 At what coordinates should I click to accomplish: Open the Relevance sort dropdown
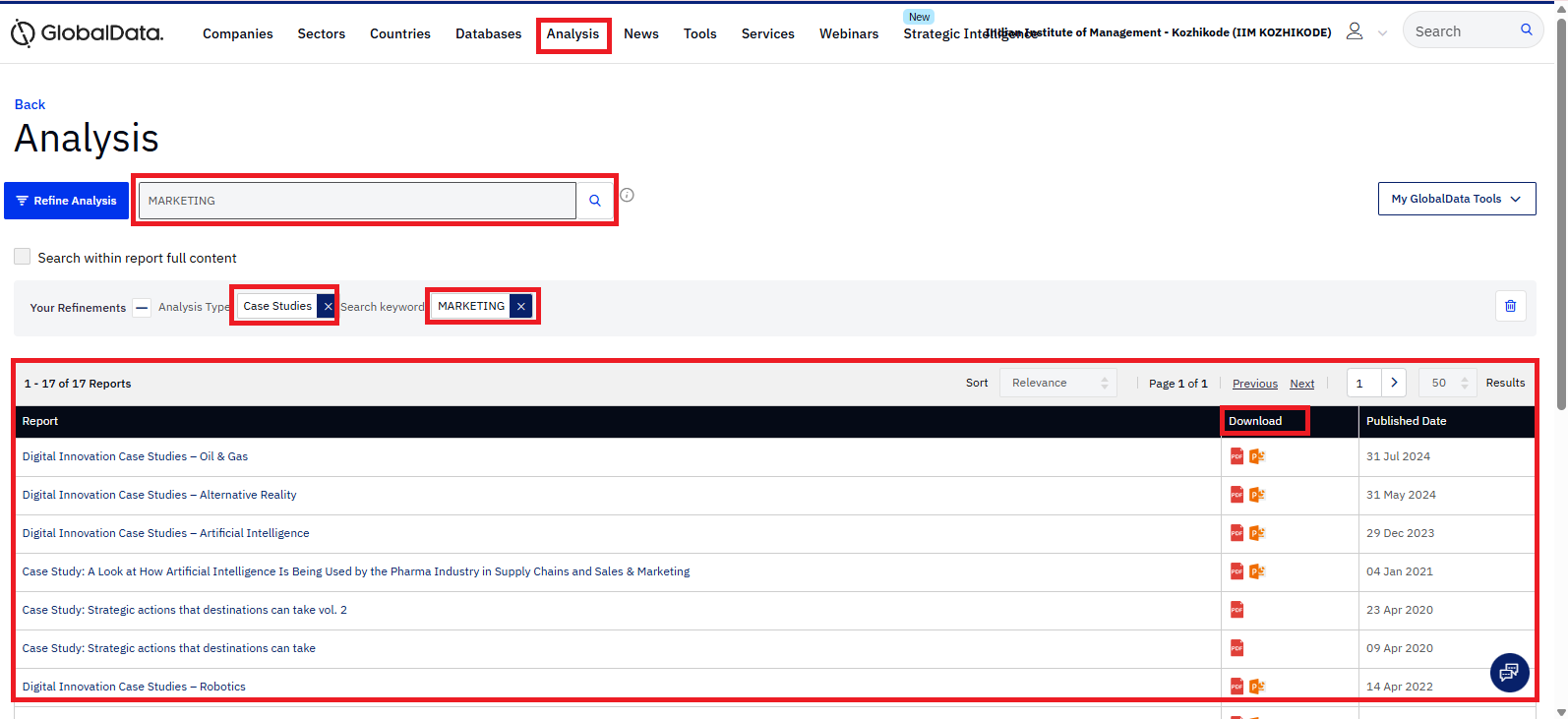pyautogui.click(x=1057, y=383)
